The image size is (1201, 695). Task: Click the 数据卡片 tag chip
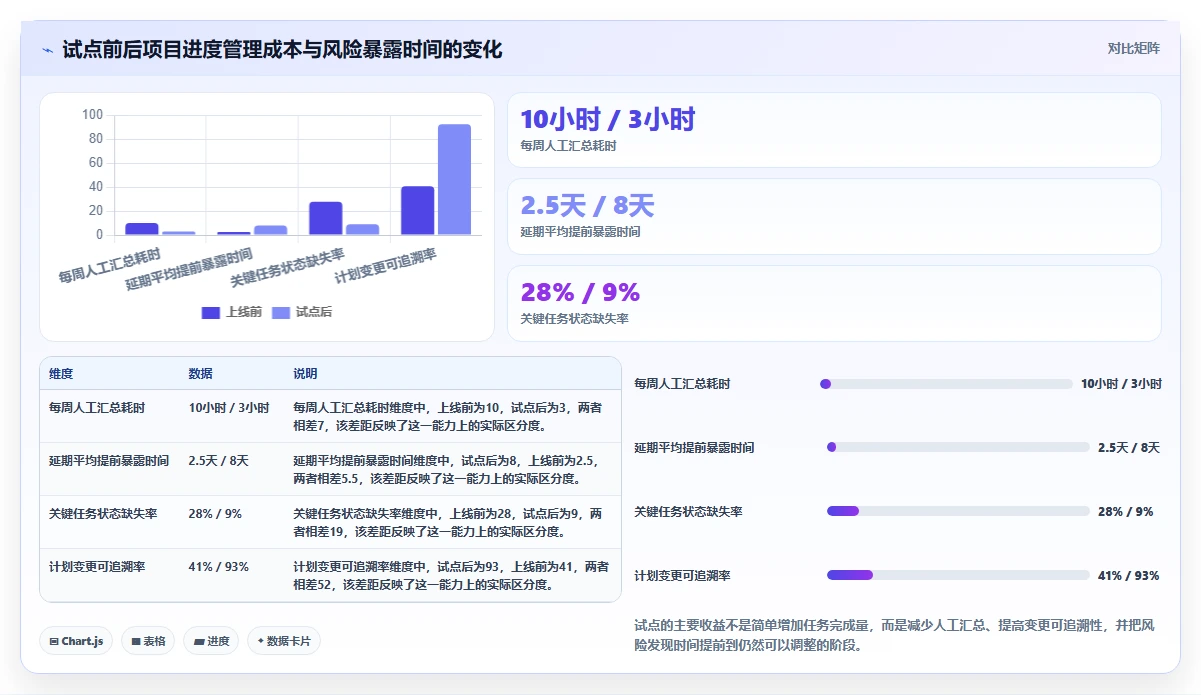(x=284, y=641)
